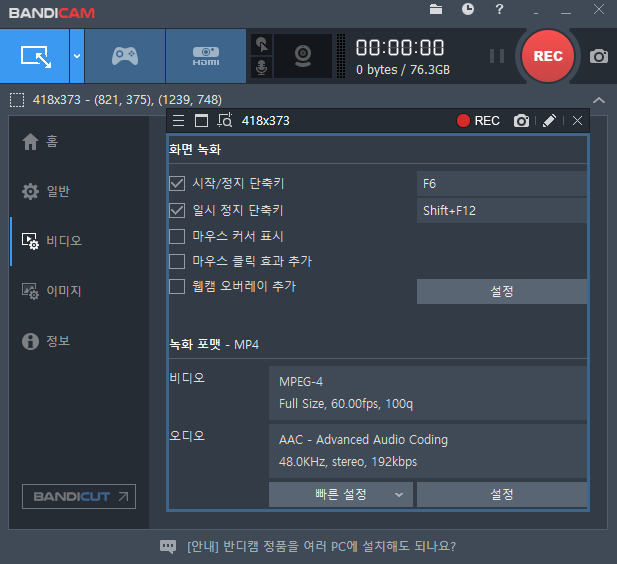Uncheck 일시 정지 단축키 checkbox
This screenshot has height=564, width=617.
coord(177,211)
